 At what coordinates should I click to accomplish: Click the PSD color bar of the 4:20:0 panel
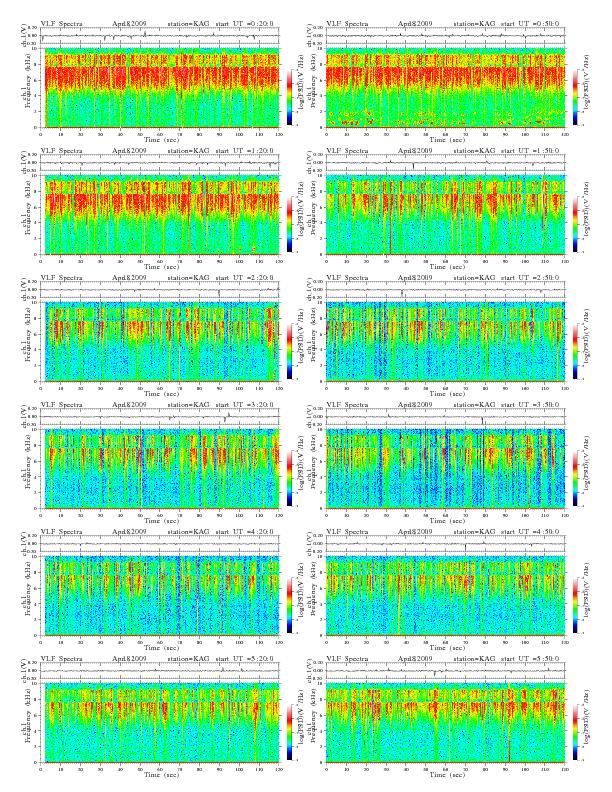(289, 605)
